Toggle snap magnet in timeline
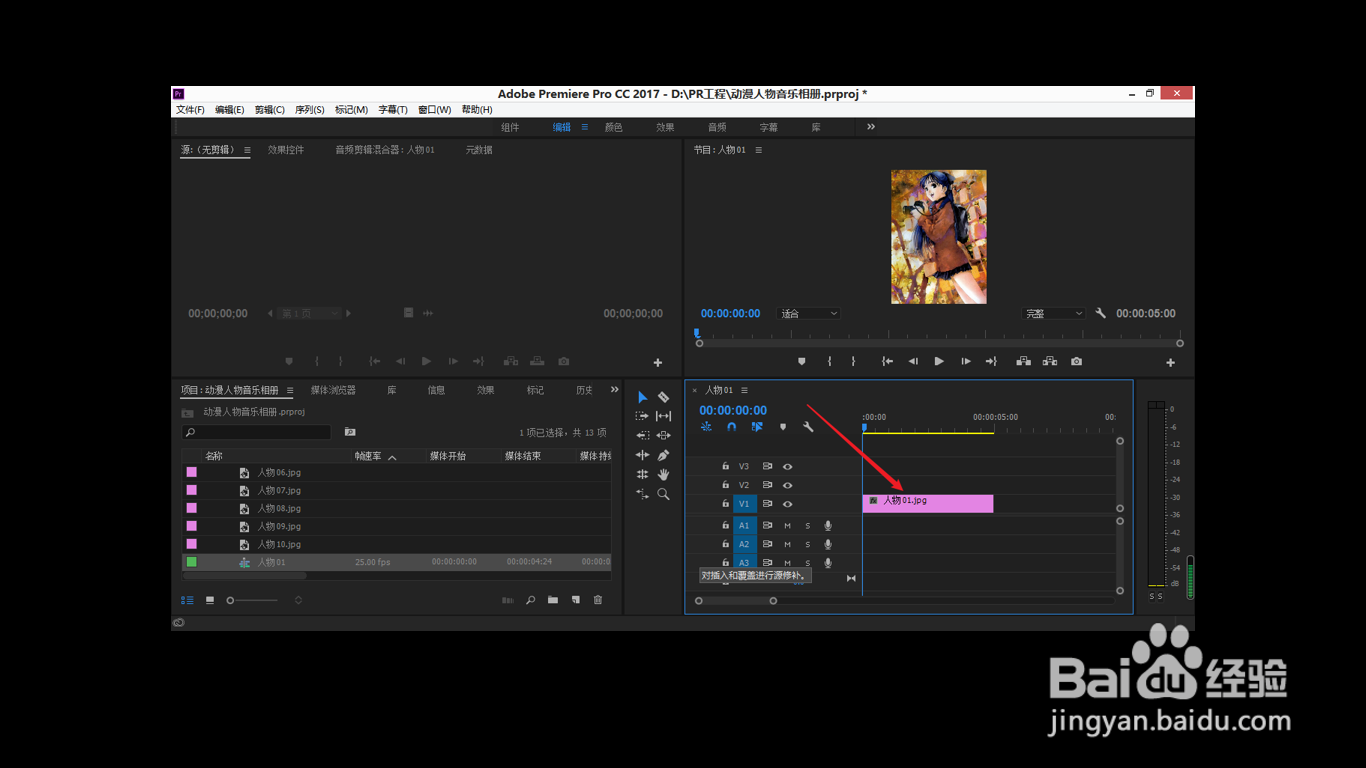 click(x=732, y=427)
